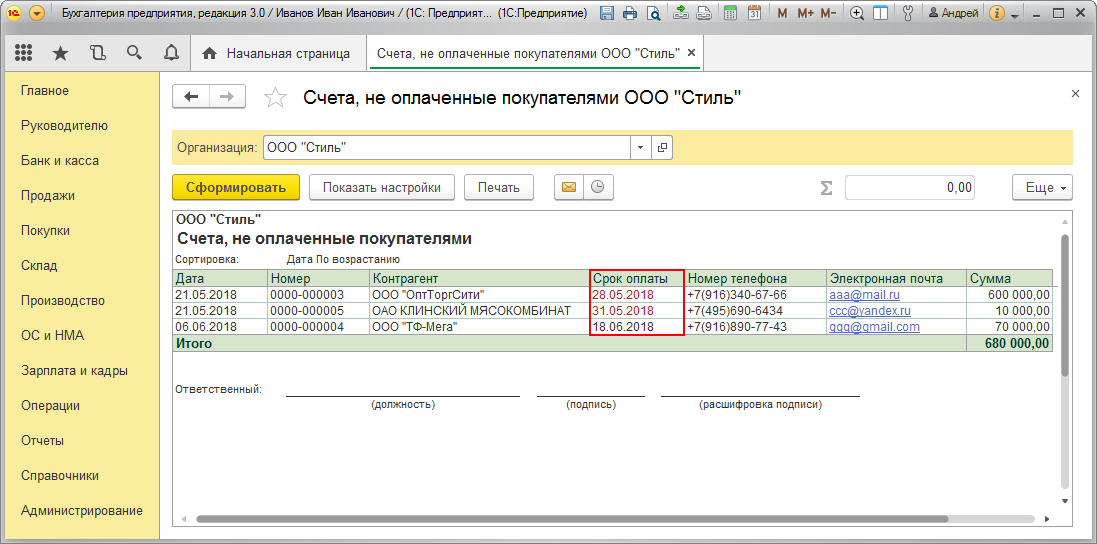The height and width of the screenshot is (544, 1097).
Task: Open print preview from the title toolbar
Action: (x=653, y=14)
